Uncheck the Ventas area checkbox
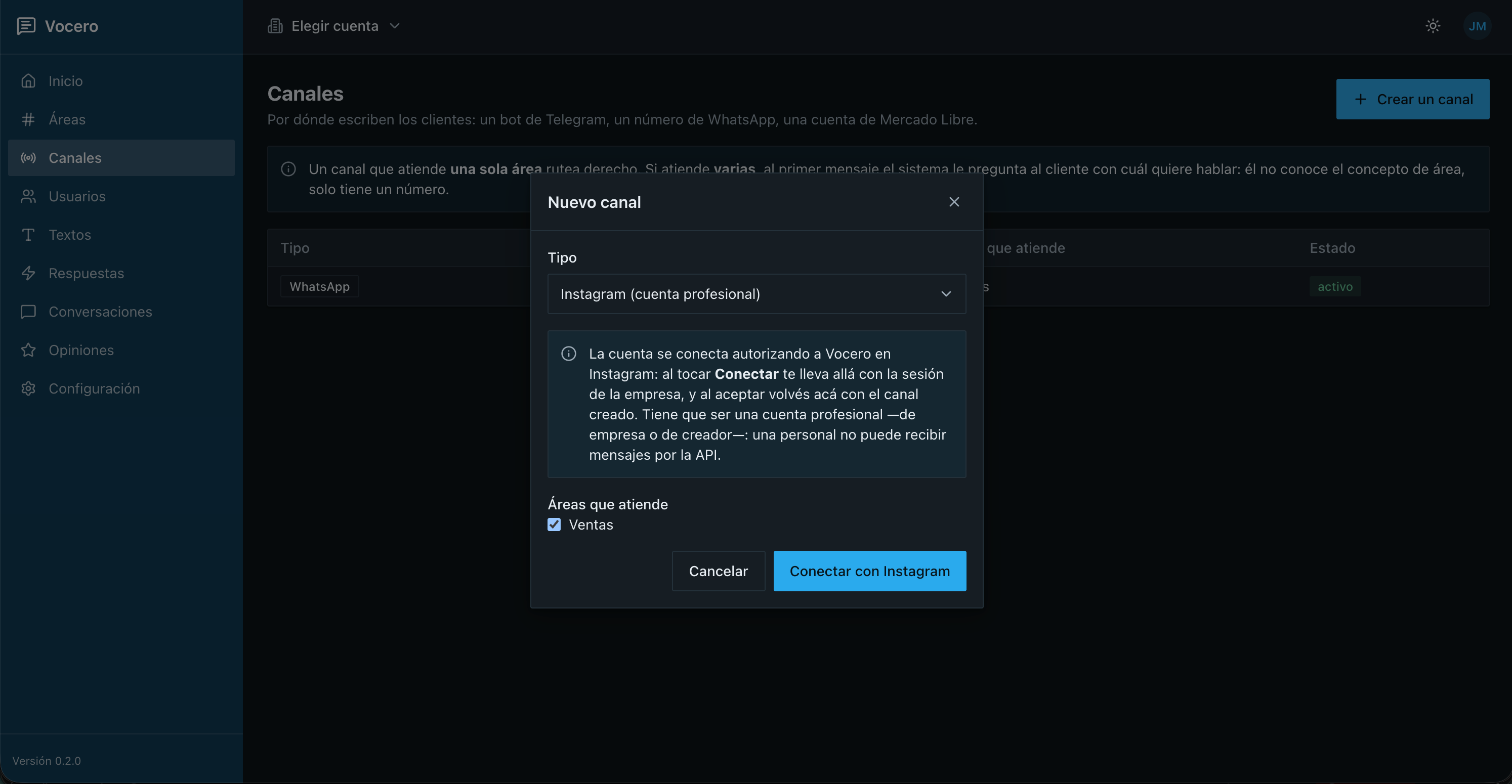This screenshot has height=784, width=1512. coord(554,525)
